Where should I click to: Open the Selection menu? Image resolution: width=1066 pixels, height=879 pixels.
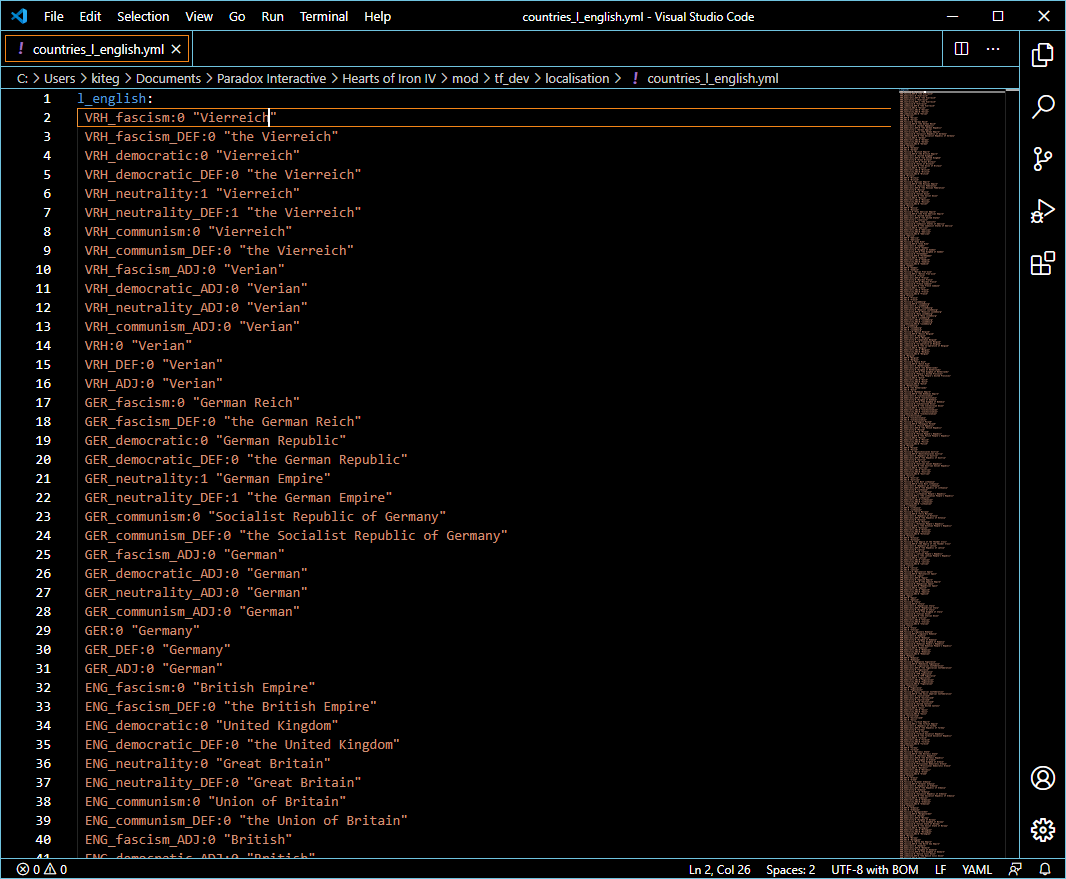(x=143, y=16)
